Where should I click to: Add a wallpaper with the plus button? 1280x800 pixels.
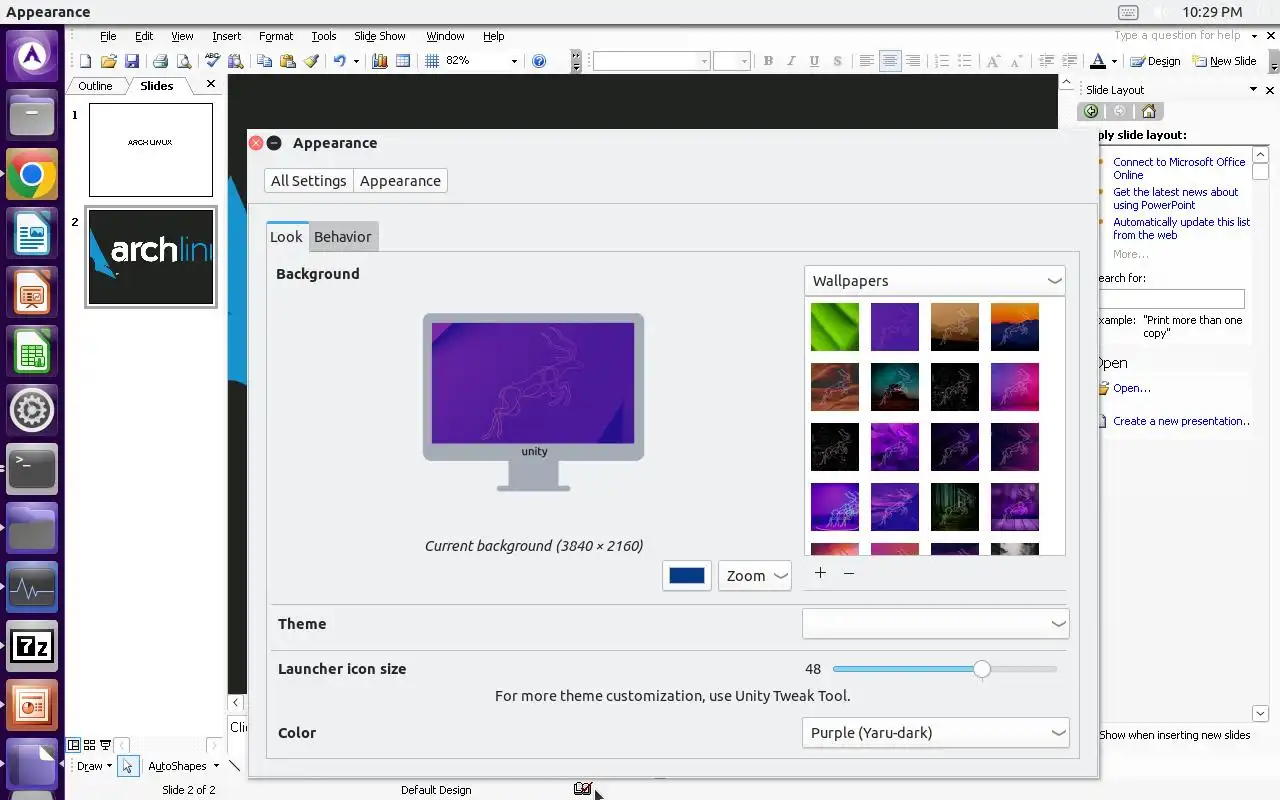tap(820, 573)
